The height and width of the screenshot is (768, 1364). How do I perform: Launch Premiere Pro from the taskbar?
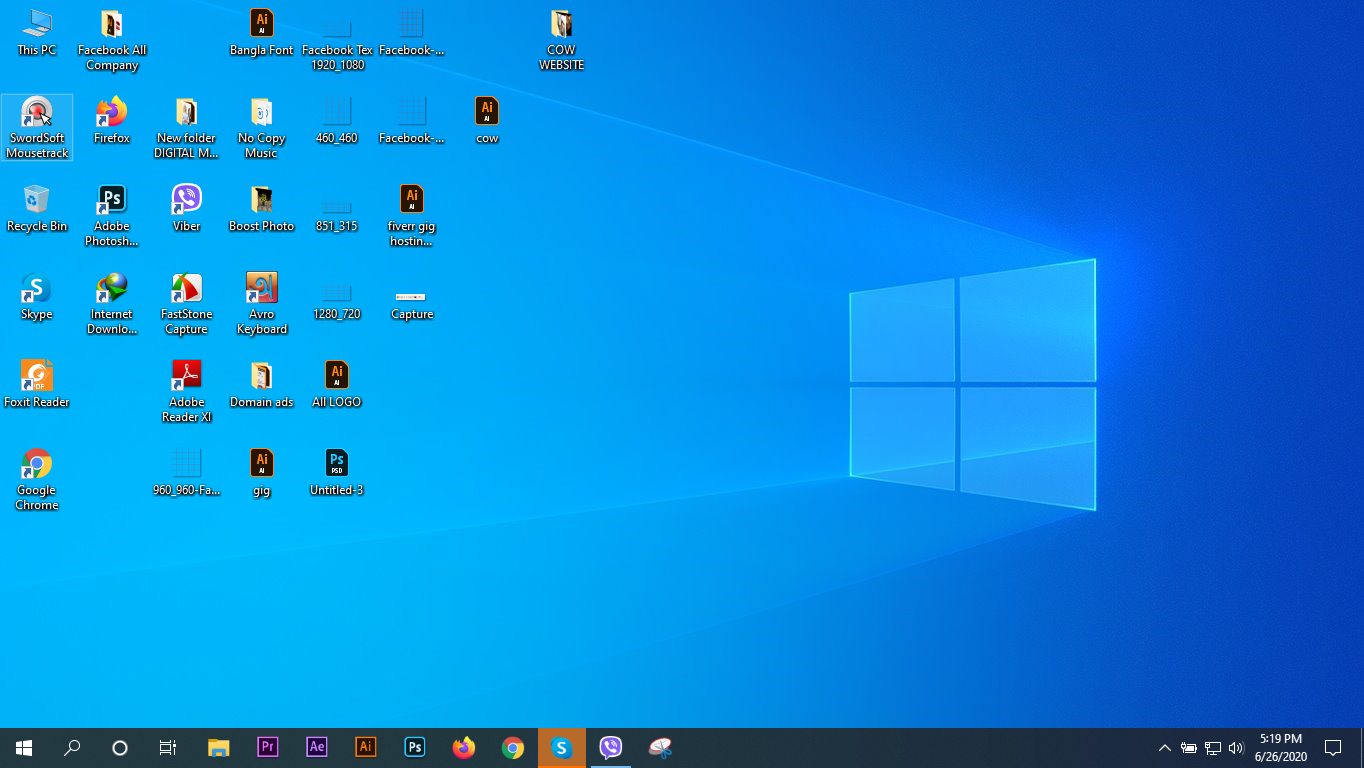(x=267, y=748)
